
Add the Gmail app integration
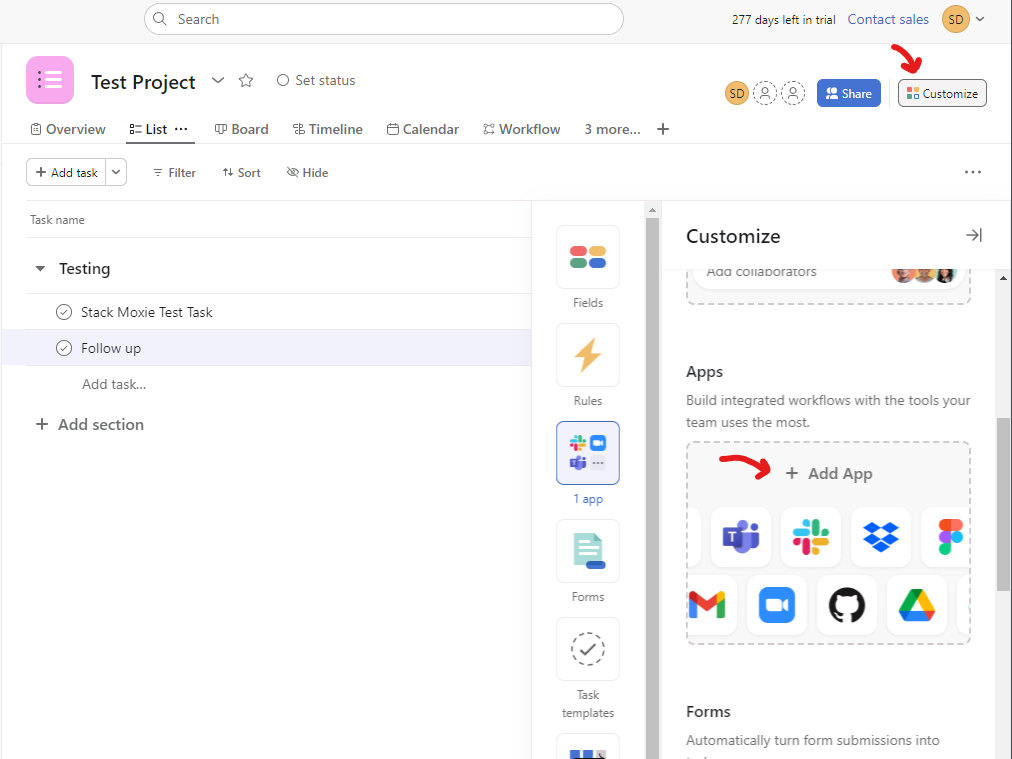pyautogui.click(x=708, y=605)
